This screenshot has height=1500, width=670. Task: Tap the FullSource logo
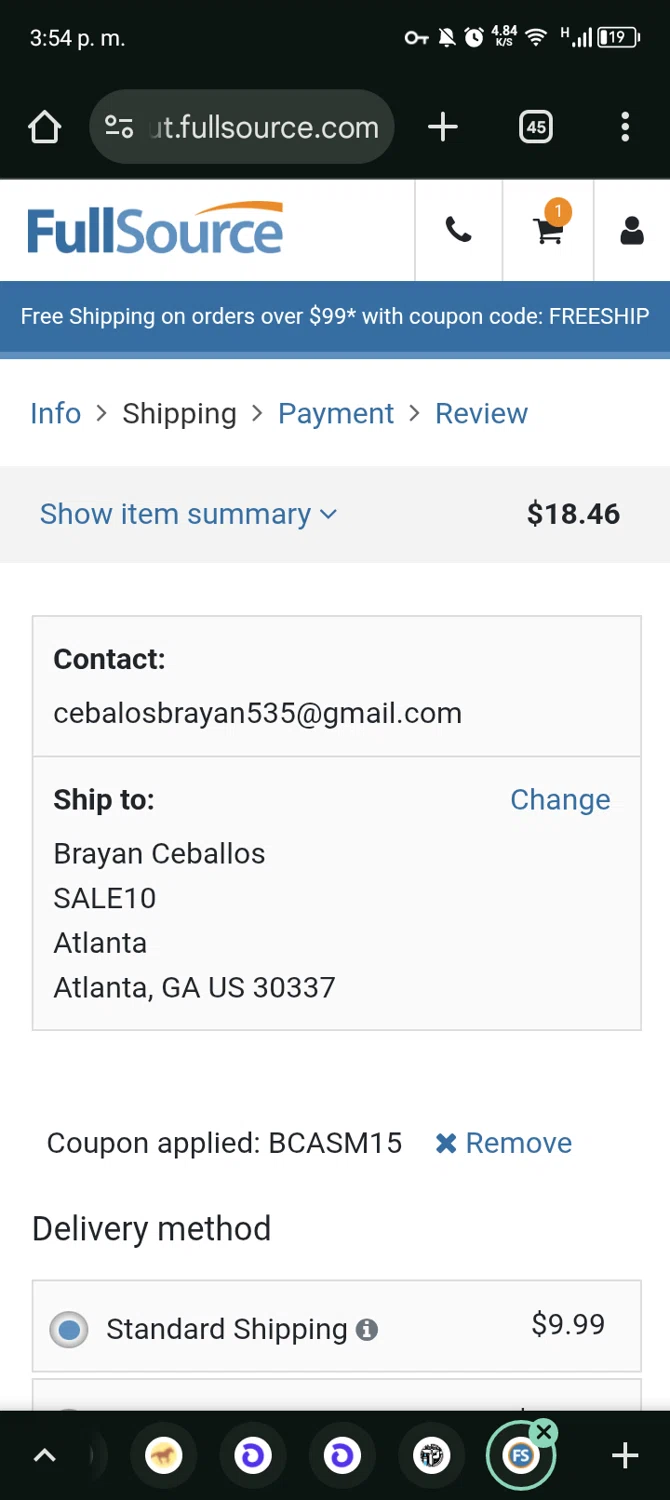(x=155, y=230)
